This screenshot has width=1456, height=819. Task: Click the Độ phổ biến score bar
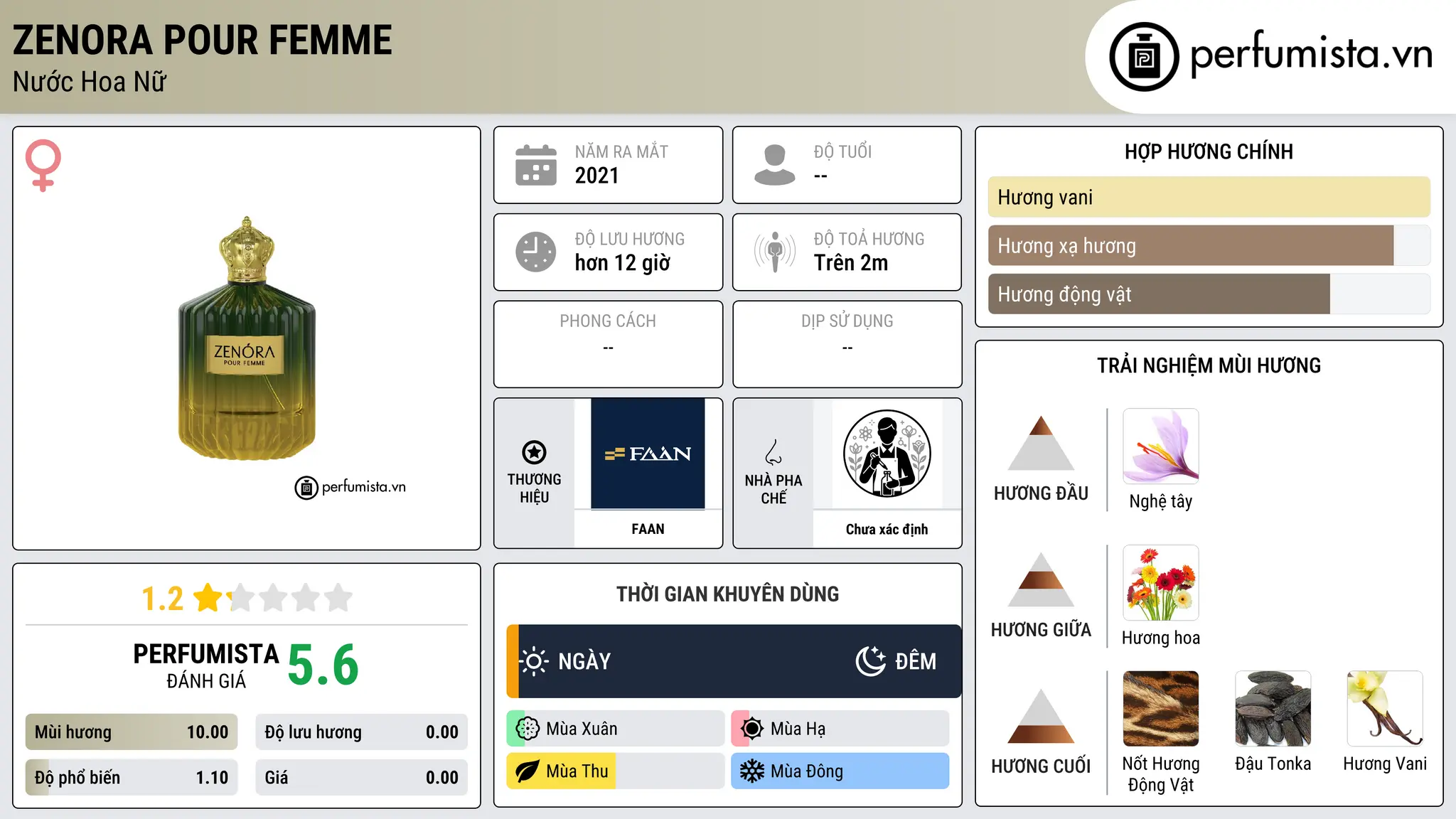tap(132, 778)
